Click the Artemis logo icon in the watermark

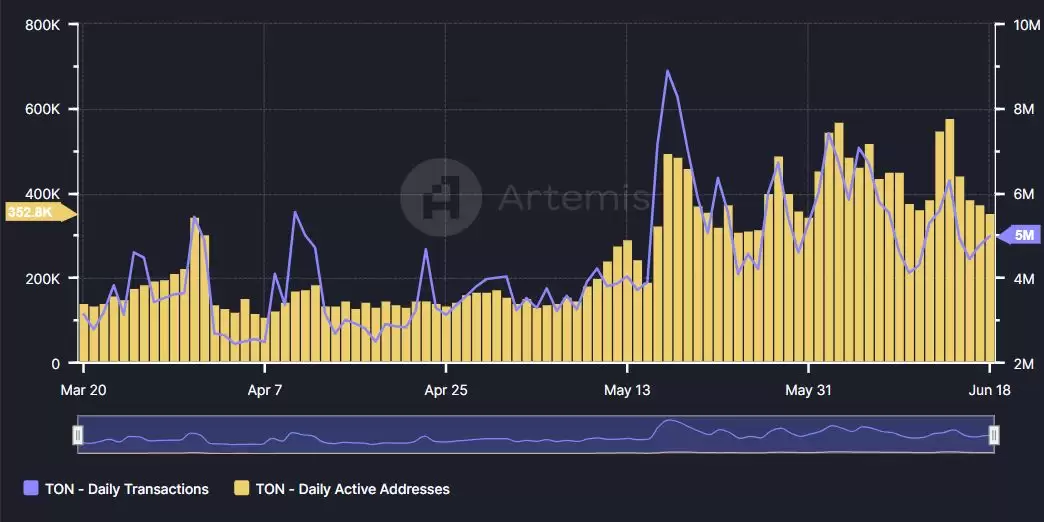tap(440, 193)
